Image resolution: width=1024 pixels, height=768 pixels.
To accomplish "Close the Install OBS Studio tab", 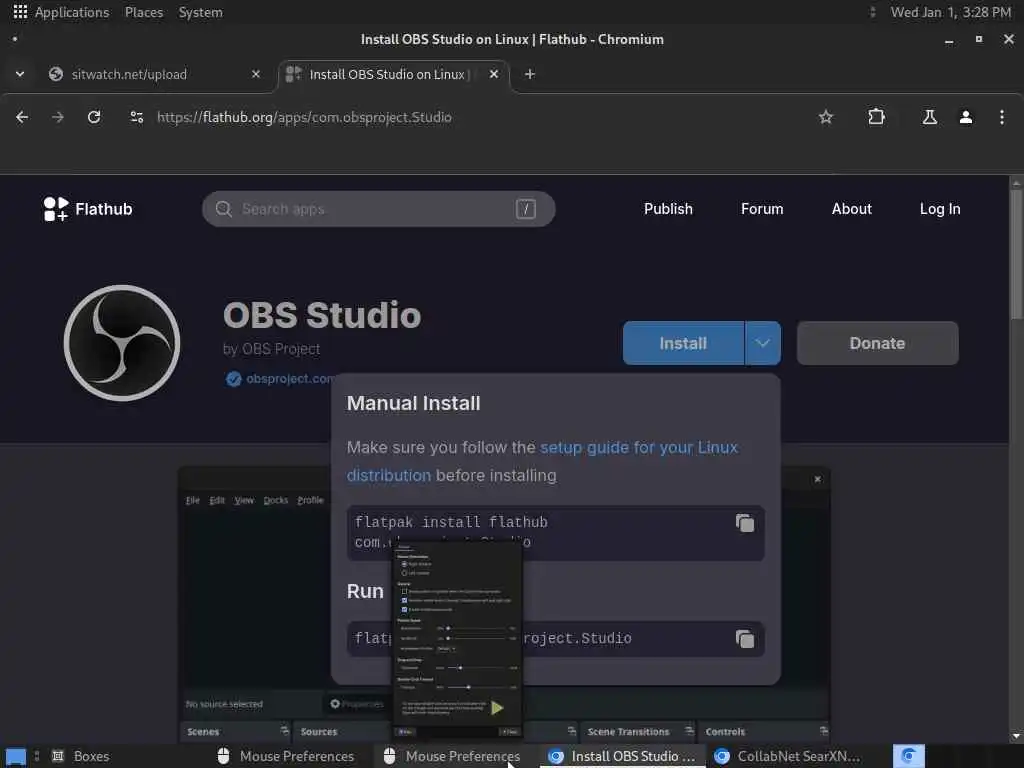I will coord(494,74).
